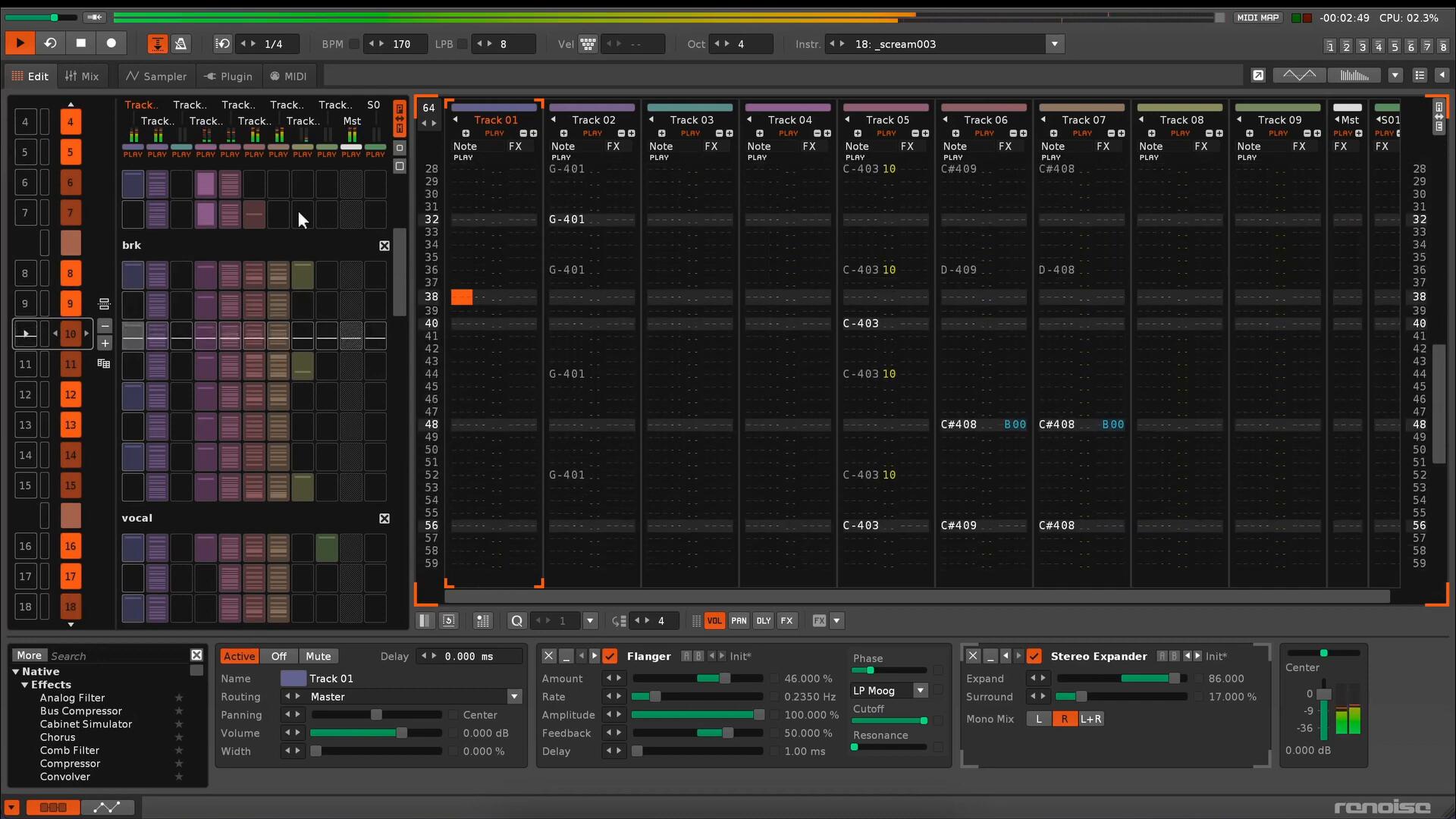Screen dimensions: 1456x819
Task: Click the loop pattern icon
Action: [50, 43]
